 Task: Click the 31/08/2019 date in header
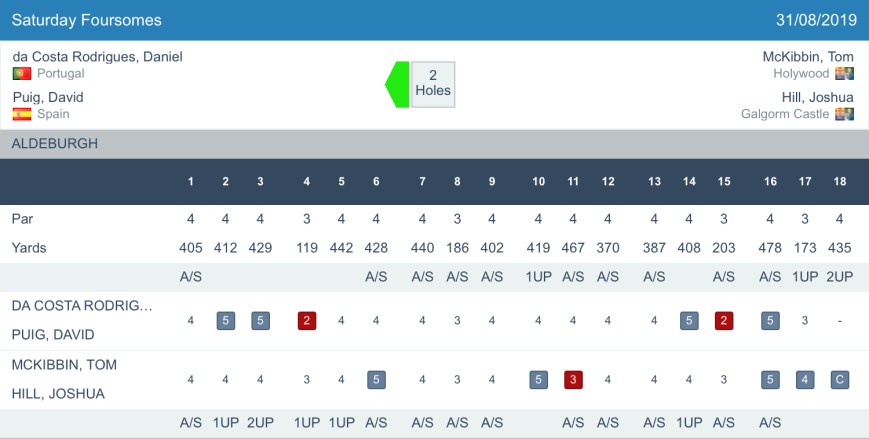pos(816,20)
